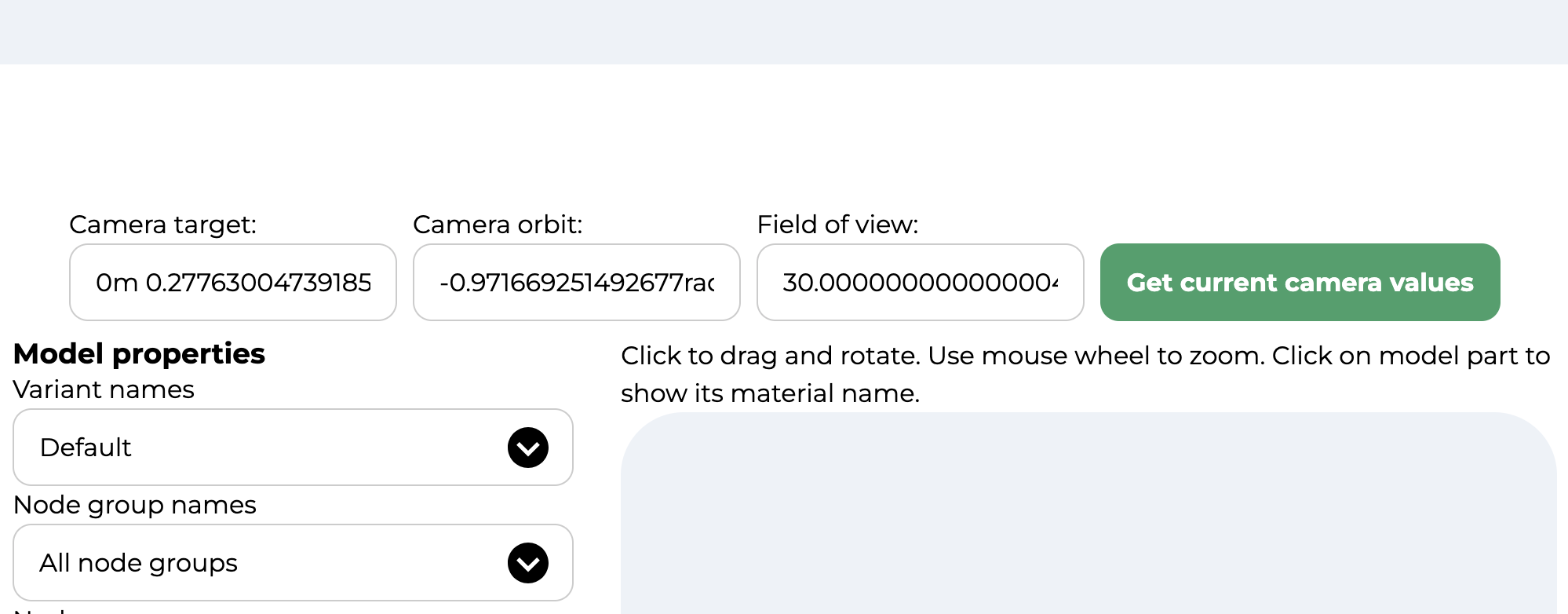Click the Node group names chevron icon

coord(527,563)
